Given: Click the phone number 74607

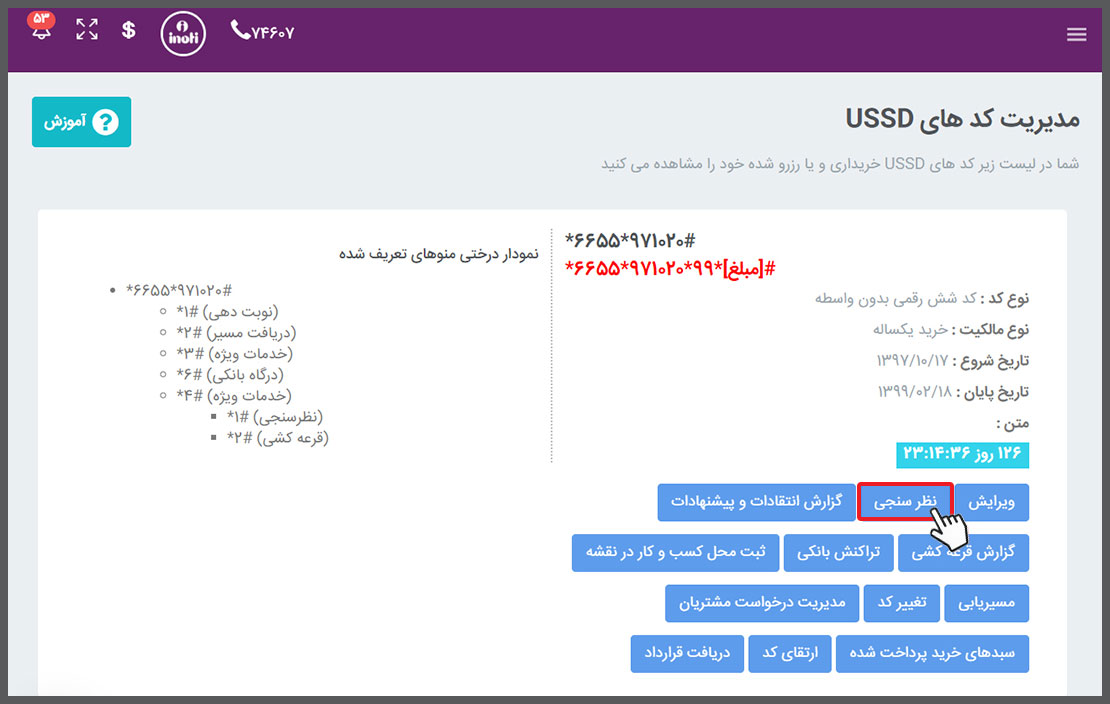Looking at the screenshot, I should [x=263, y=31].
